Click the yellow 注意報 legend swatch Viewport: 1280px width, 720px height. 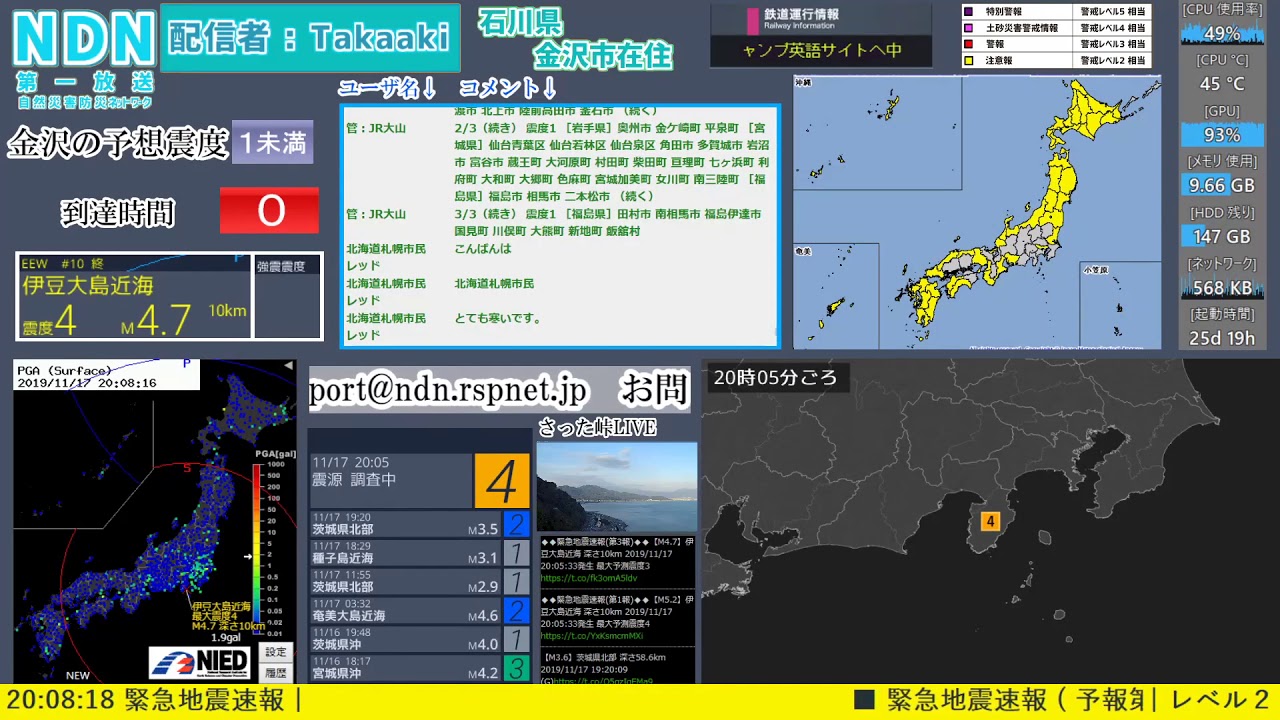pos(968,60)
